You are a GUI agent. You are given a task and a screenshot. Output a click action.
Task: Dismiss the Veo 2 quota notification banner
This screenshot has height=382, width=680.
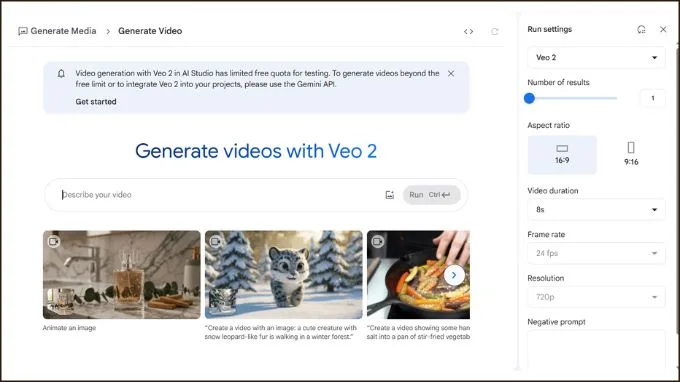click(x=451, y=73)
